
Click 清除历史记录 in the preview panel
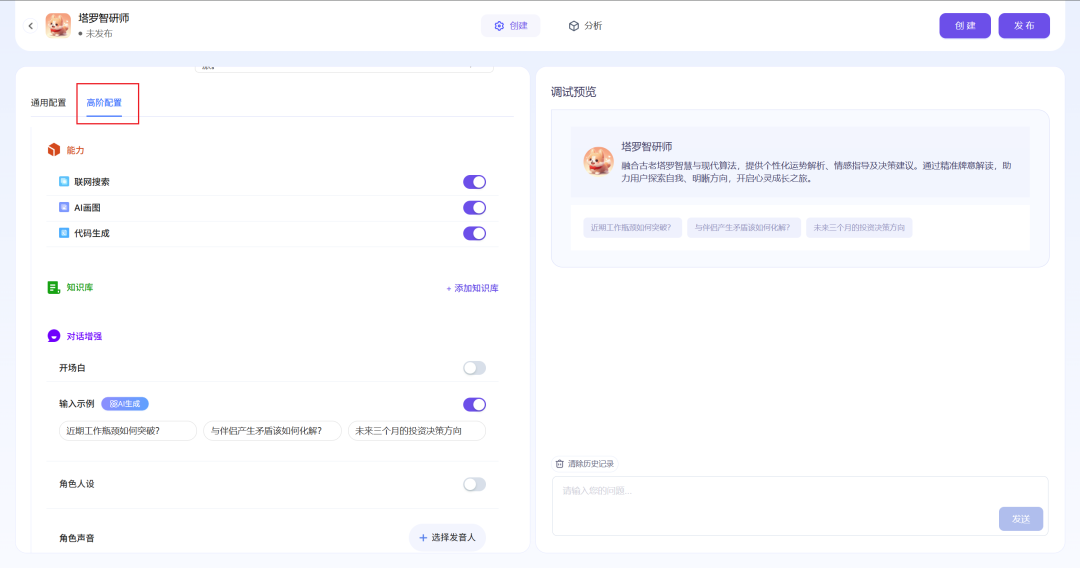[585, 464]
